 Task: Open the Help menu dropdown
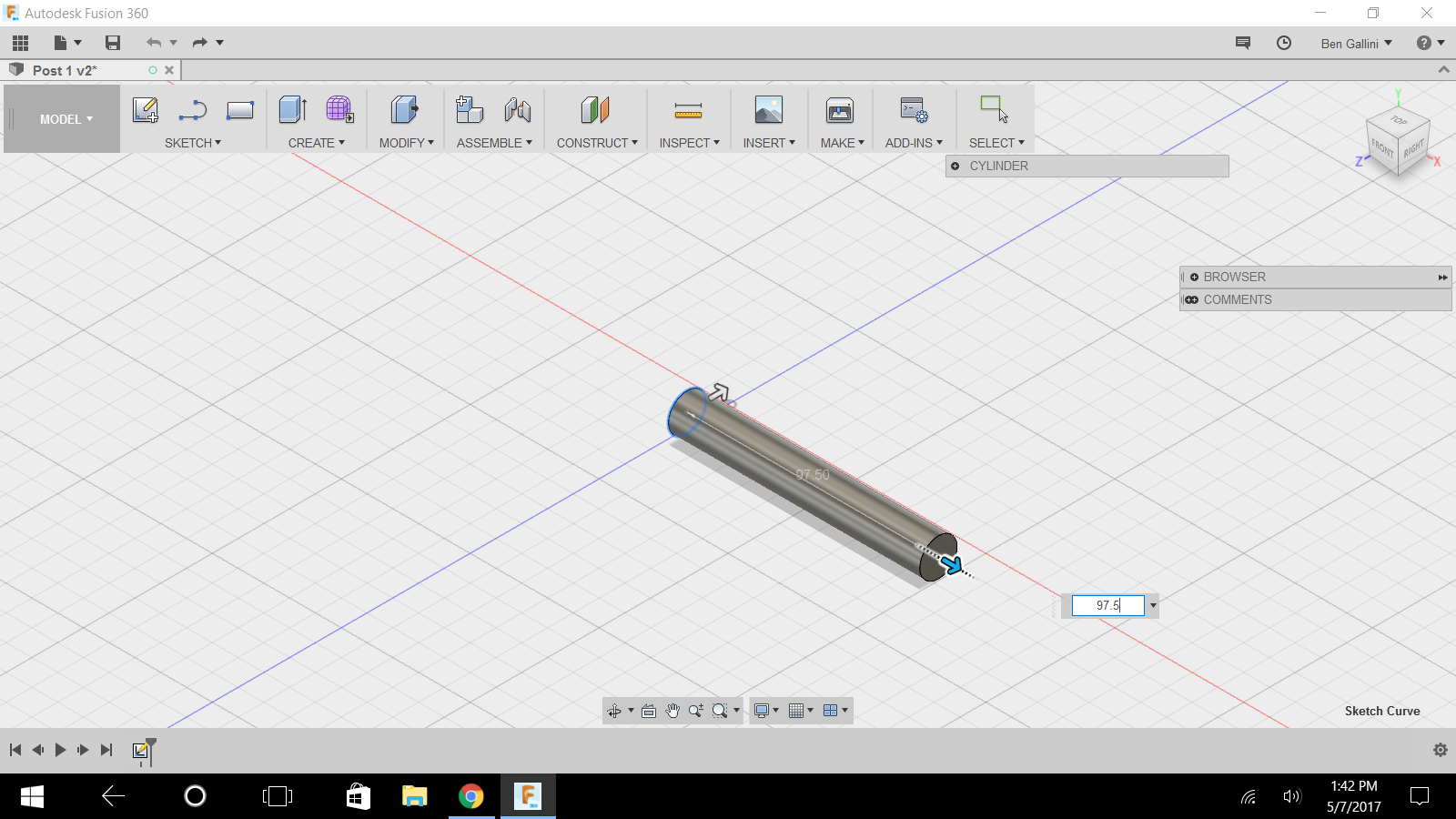1431,43
